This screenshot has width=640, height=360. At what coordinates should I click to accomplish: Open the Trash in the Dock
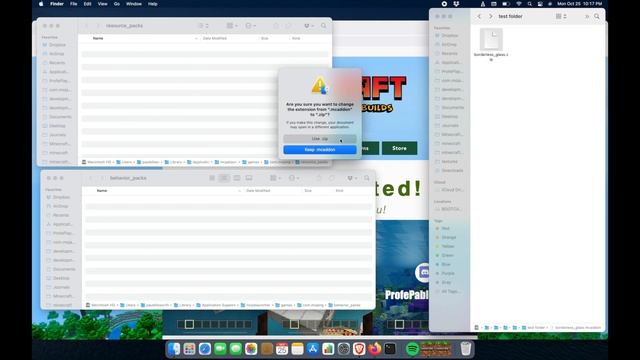point(466,349)
